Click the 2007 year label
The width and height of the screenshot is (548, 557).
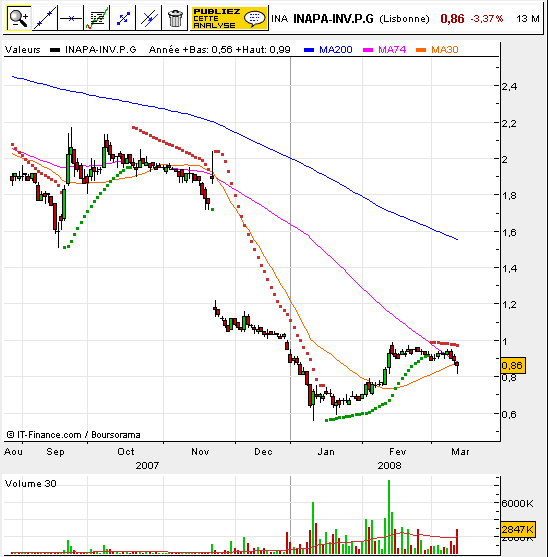pos(147,466)
